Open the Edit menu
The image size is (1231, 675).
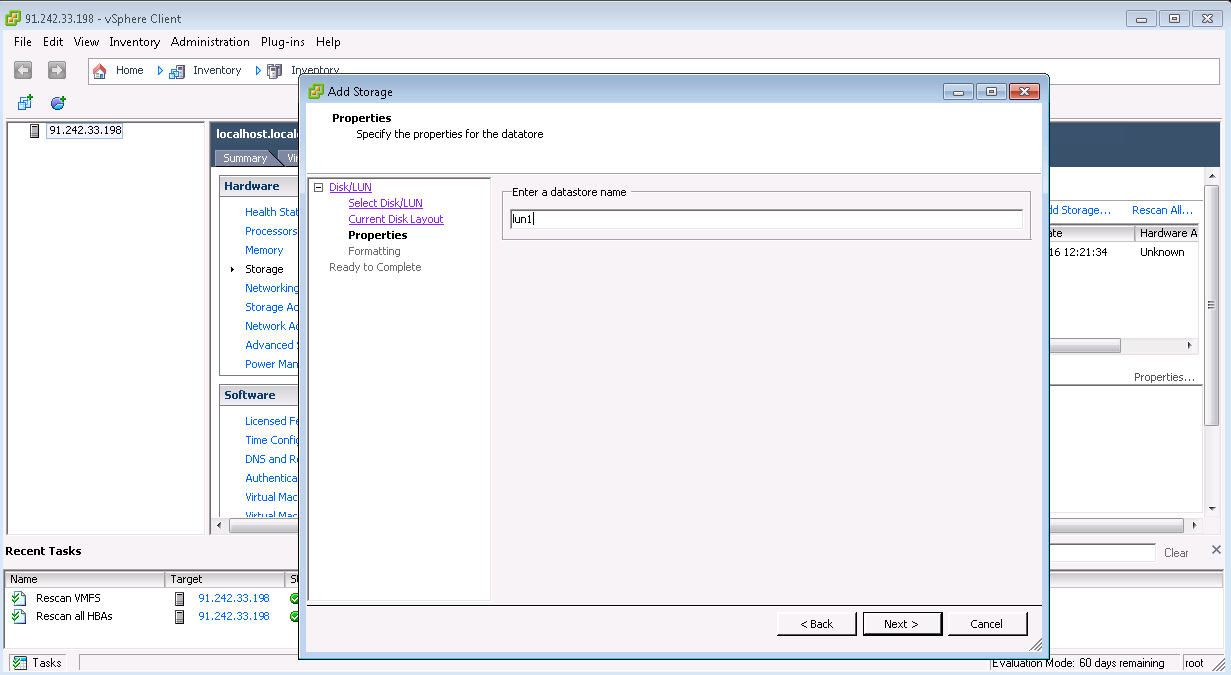pos(53,42)
